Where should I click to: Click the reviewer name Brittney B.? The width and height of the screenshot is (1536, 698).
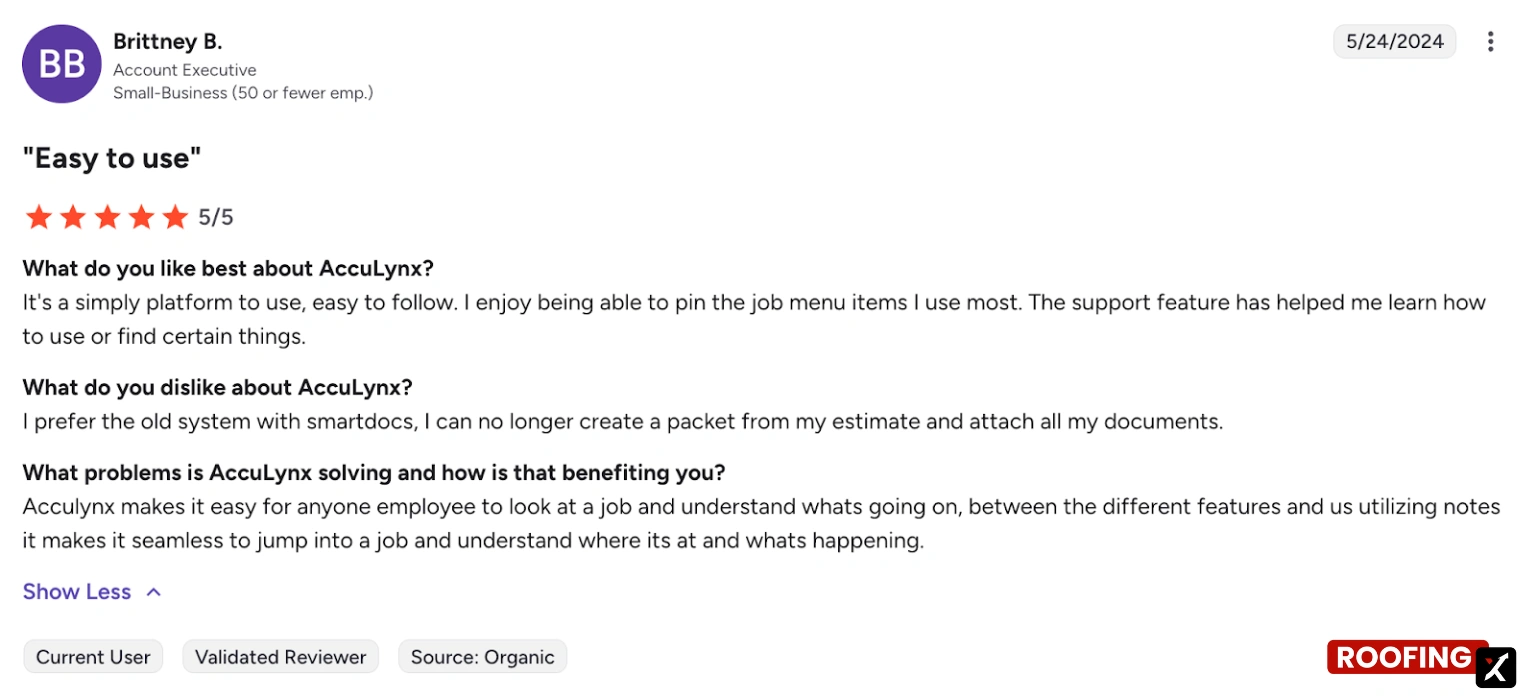tap(167, 41)
